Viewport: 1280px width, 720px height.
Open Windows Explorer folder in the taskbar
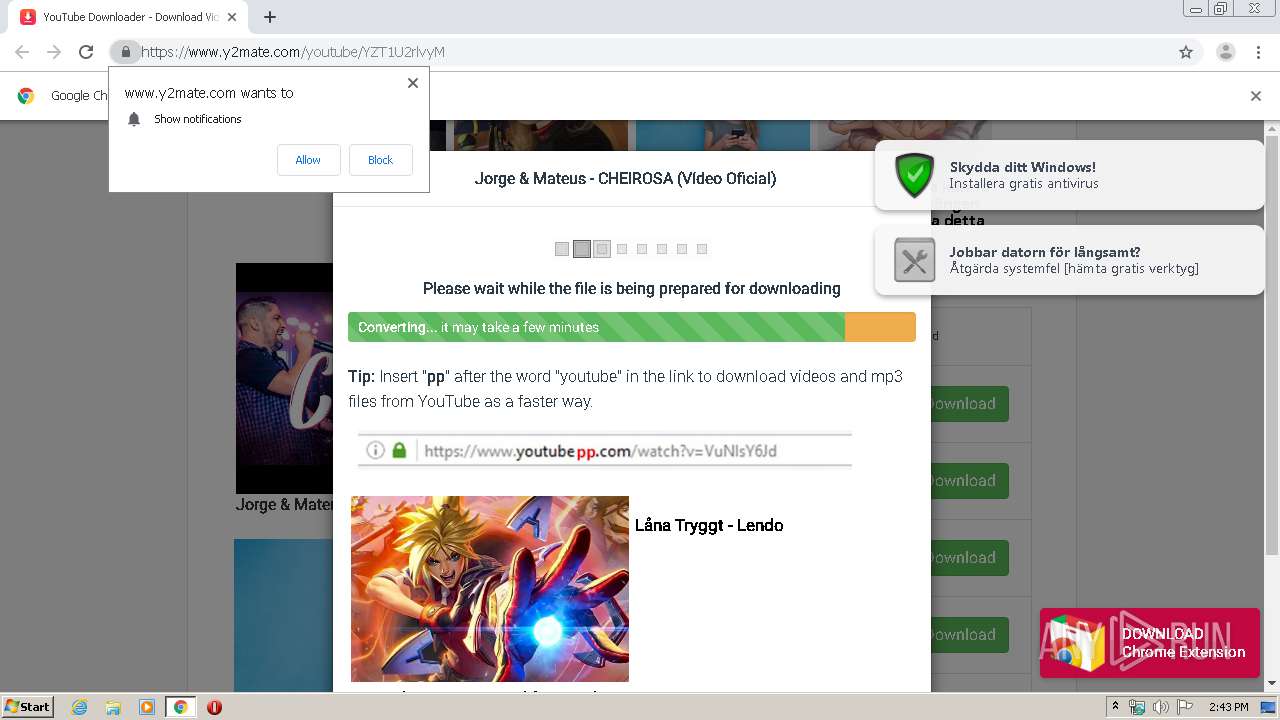point(113,707)
